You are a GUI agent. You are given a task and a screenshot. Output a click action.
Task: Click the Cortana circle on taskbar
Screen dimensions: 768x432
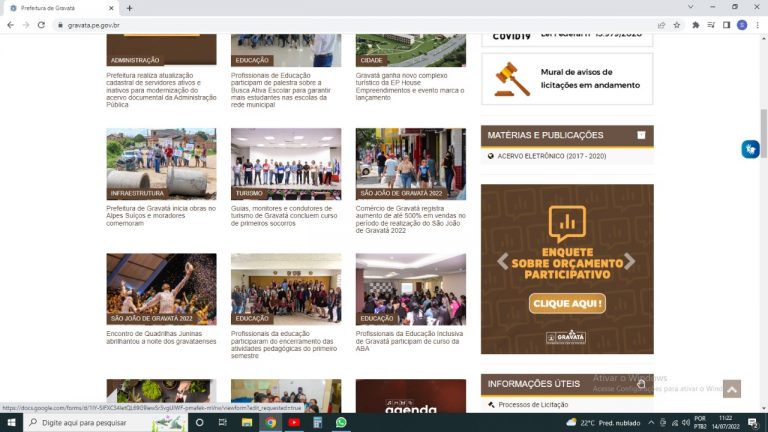(x=199, y=422)
